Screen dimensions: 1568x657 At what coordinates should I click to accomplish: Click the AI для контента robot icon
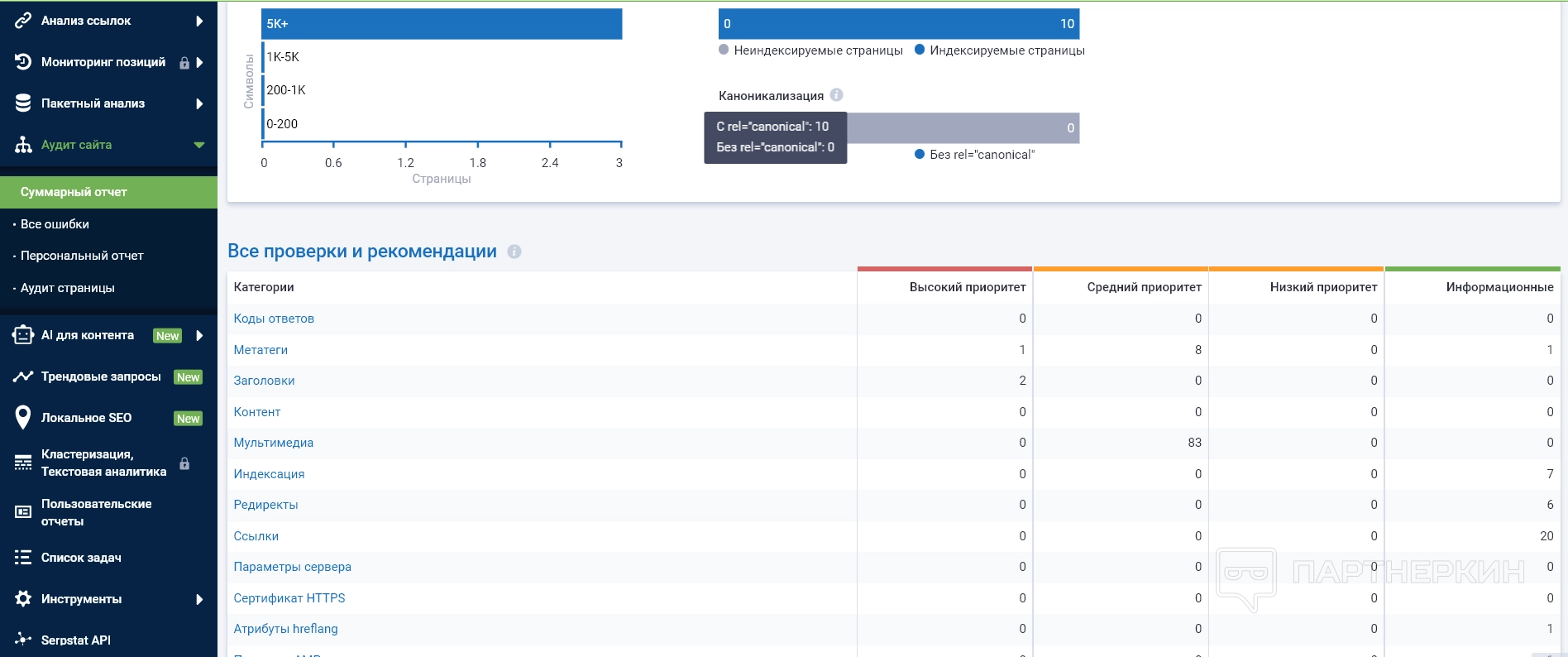(x=23, y=335)
